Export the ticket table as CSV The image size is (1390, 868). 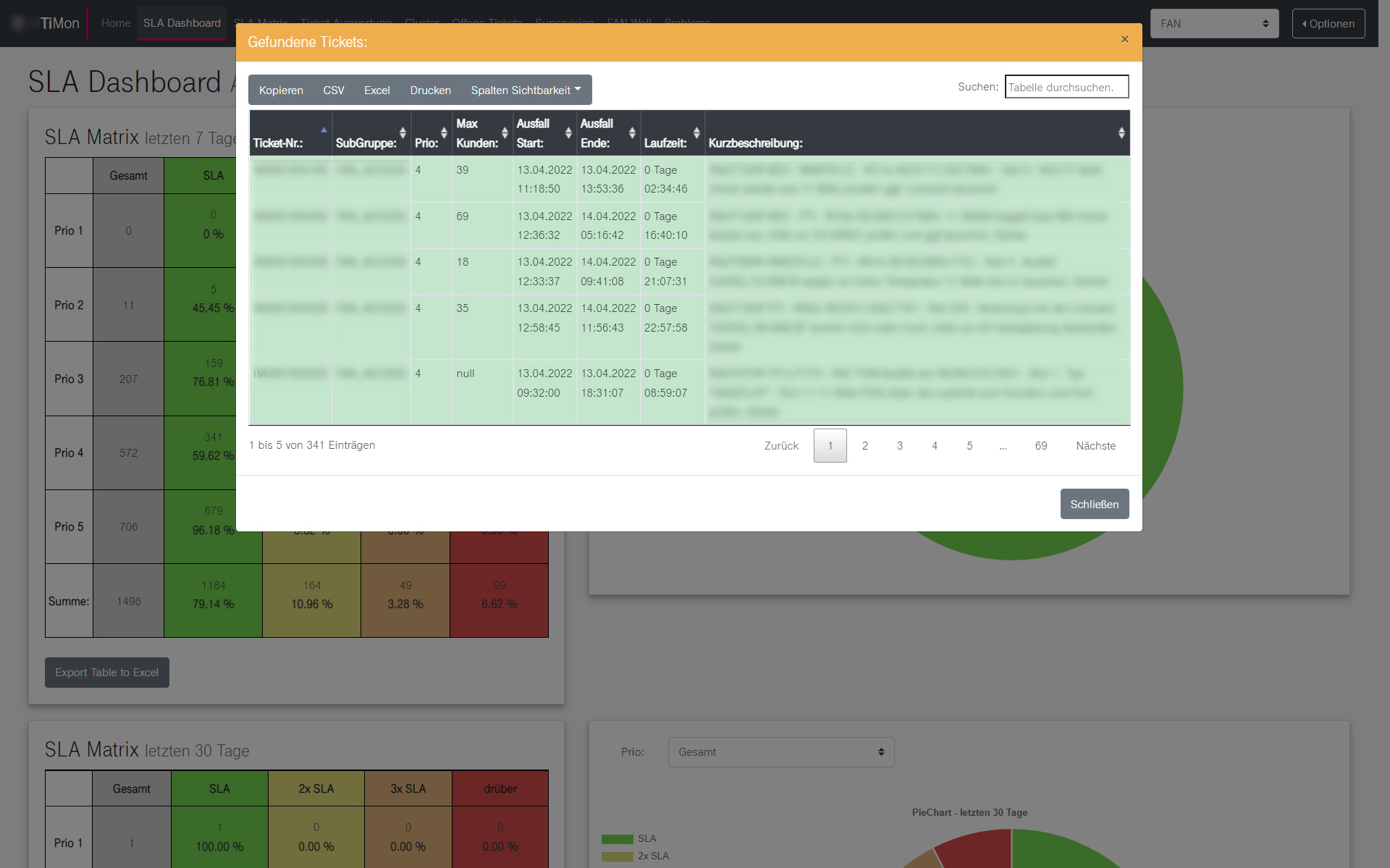click(334, 90)
